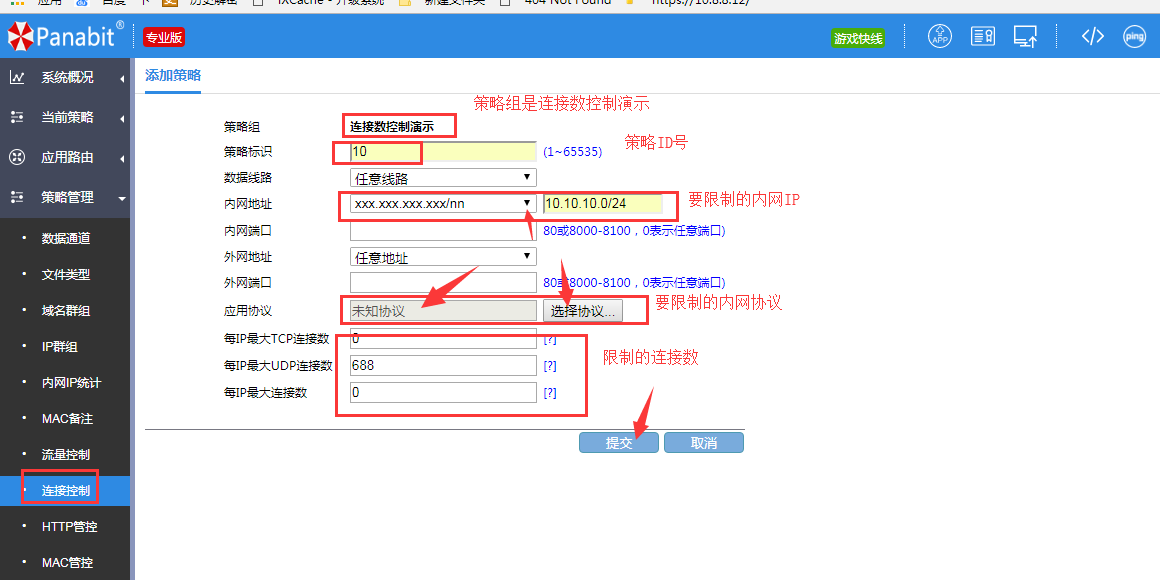1160x580 pixels.
Task: Click the [?] help link beside 每IP最大TCP连接数
Action: point(549,339)
